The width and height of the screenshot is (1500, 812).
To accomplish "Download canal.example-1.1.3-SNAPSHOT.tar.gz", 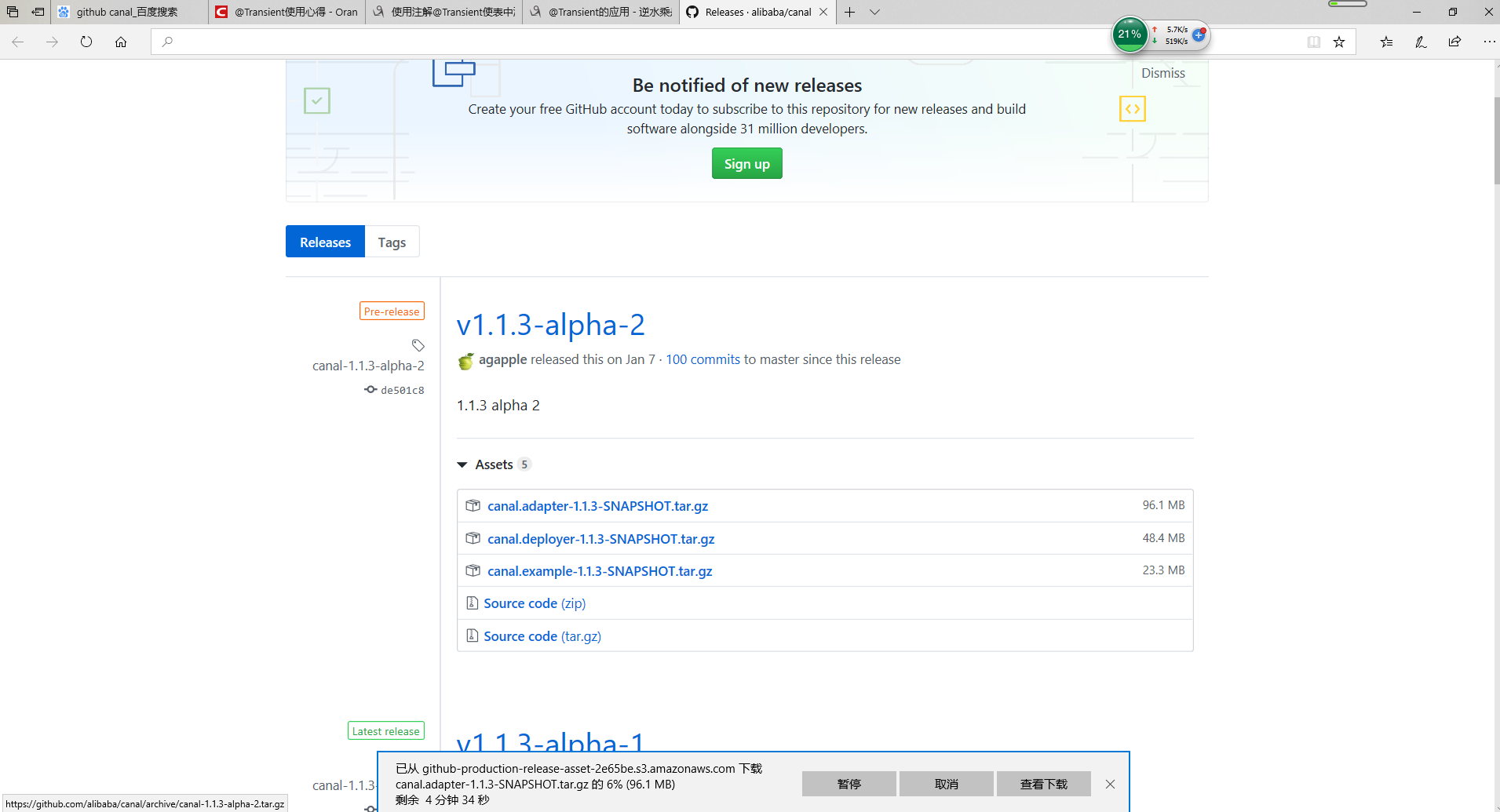I will 600,571.
